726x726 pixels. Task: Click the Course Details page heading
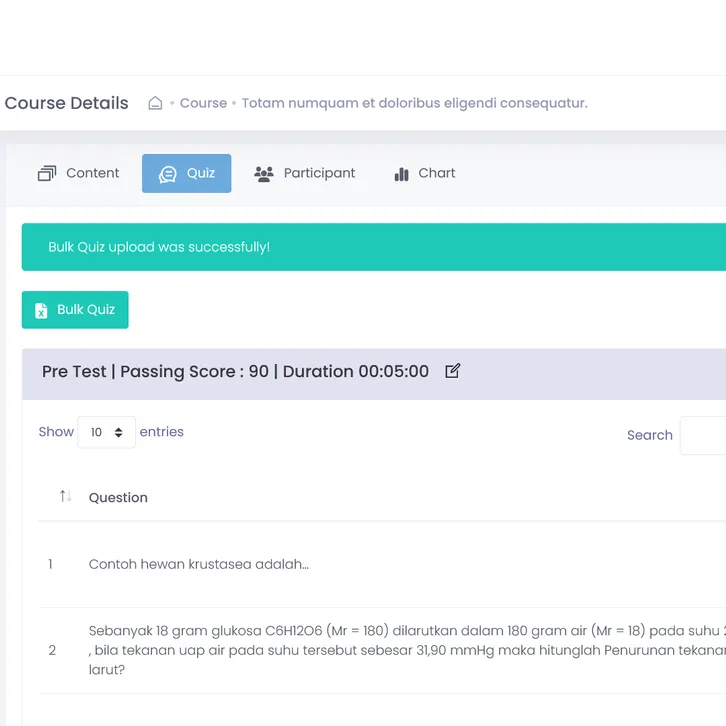pyautogui.click(x=67, y=103)
